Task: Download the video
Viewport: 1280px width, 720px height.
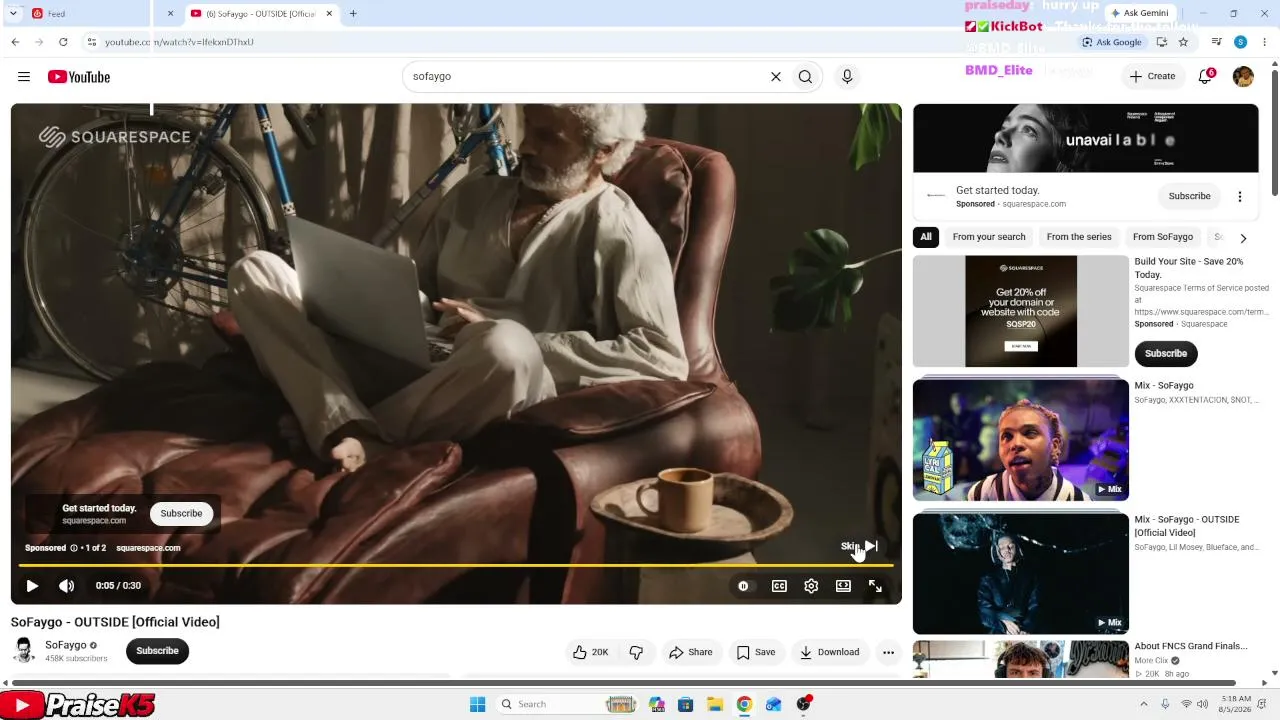Action: click(x=830, y=652)
